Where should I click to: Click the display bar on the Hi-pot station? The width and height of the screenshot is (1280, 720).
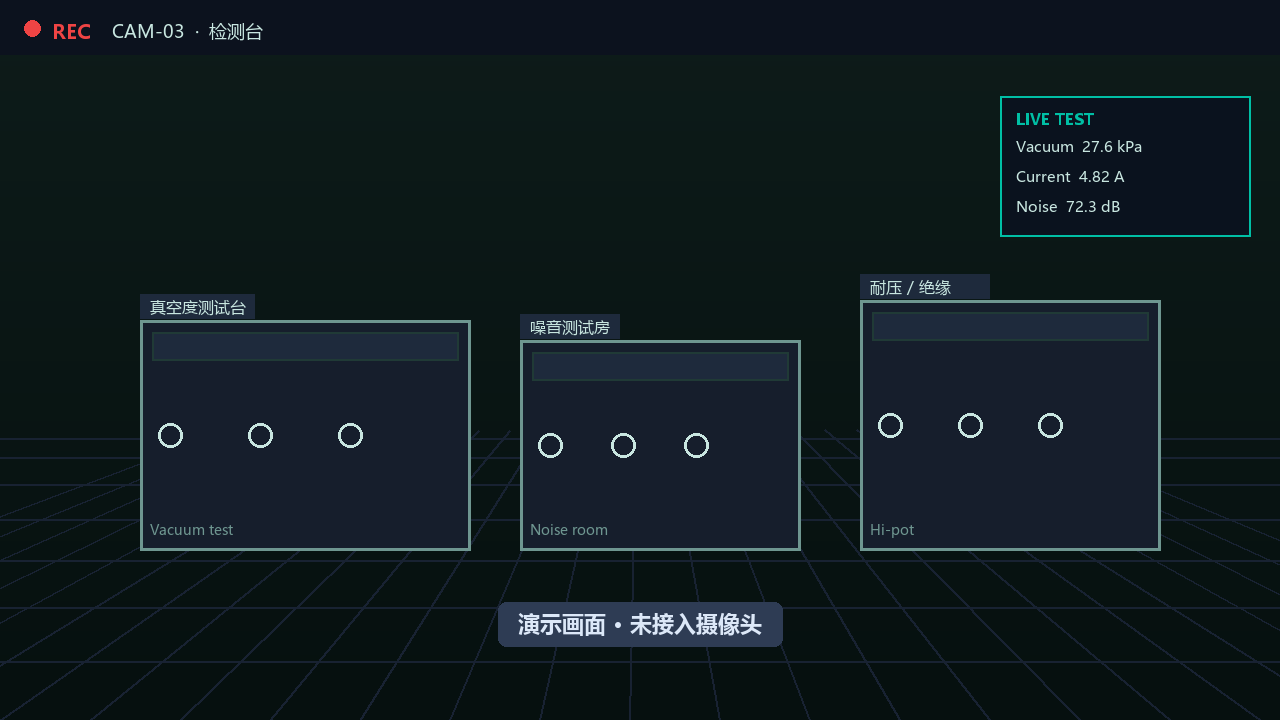[1010, 326]
